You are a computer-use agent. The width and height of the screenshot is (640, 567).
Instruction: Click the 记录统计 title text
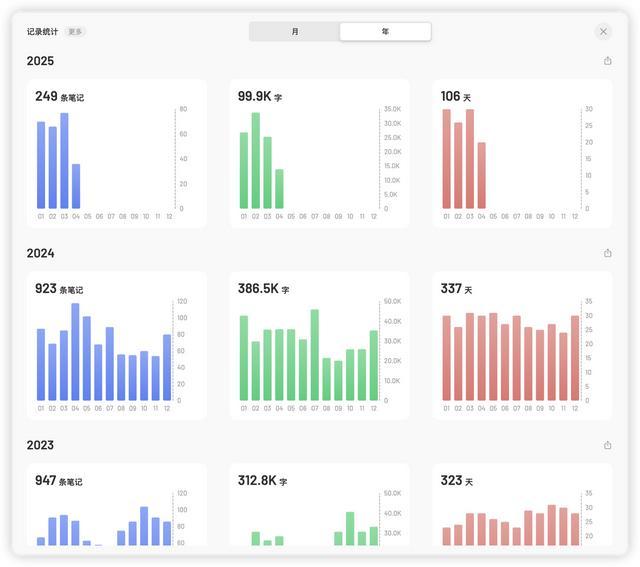click(x=42, y=31)
